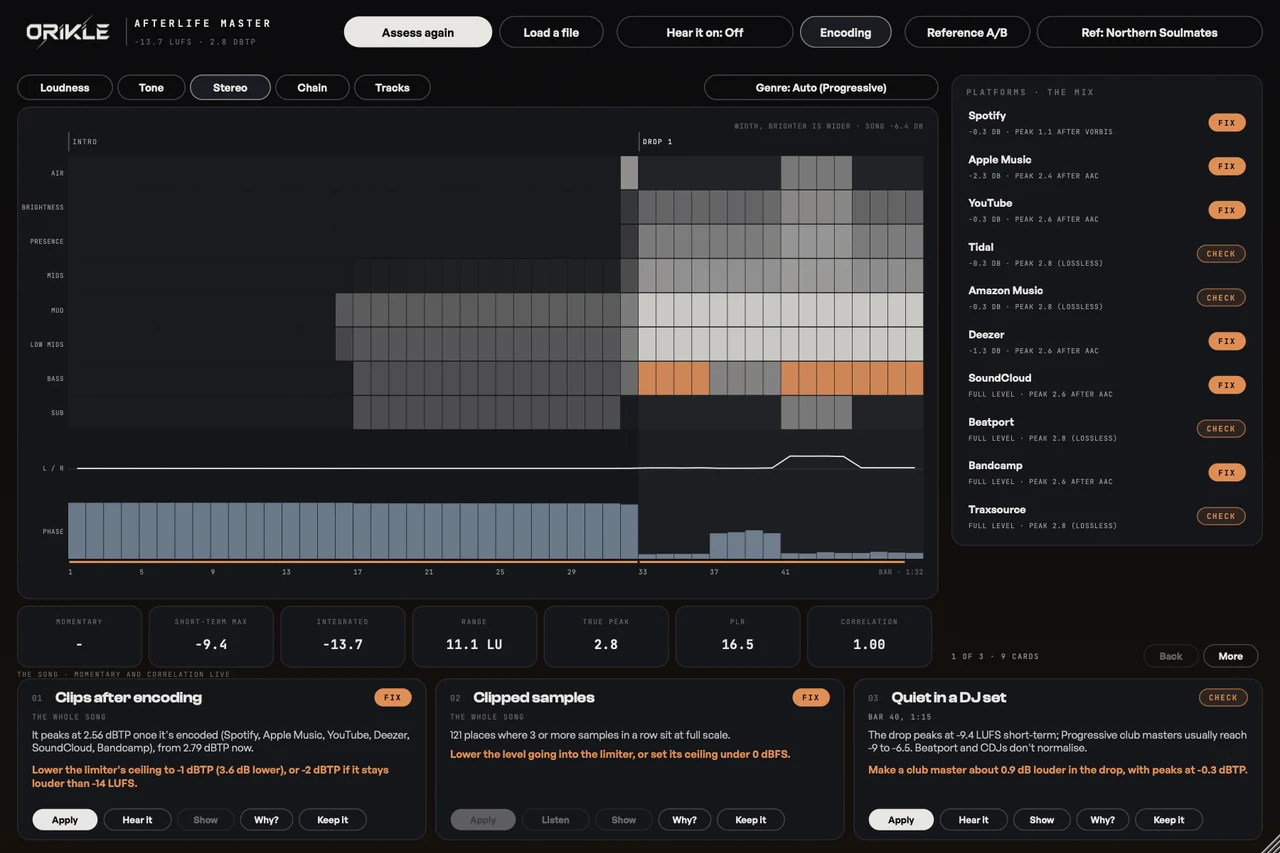Click the Integrated -13.7 meter tile
The image size is (1280, 853).
(x=342, y=636)
